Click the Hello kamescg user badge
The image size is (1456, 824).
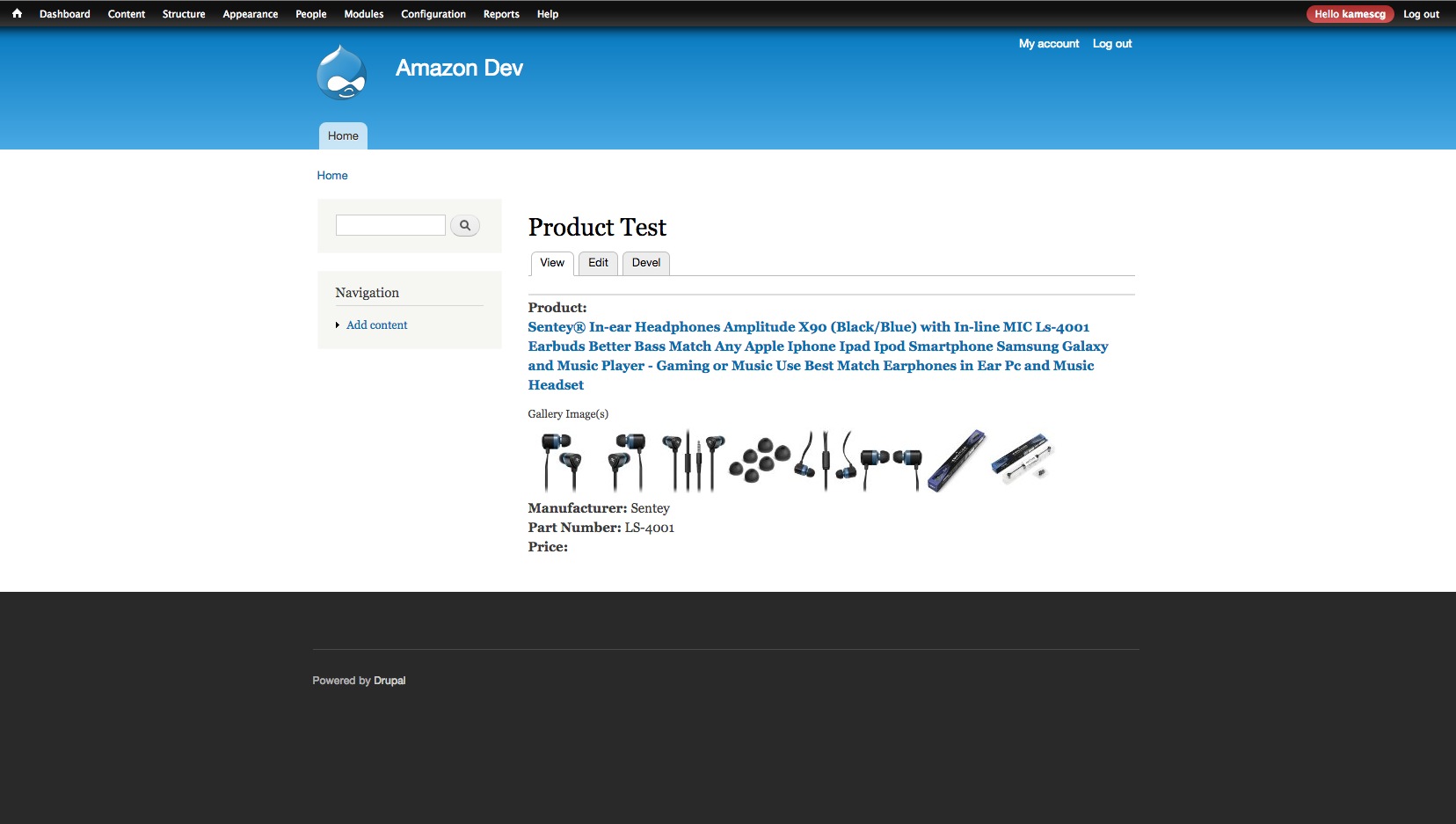1350,14
